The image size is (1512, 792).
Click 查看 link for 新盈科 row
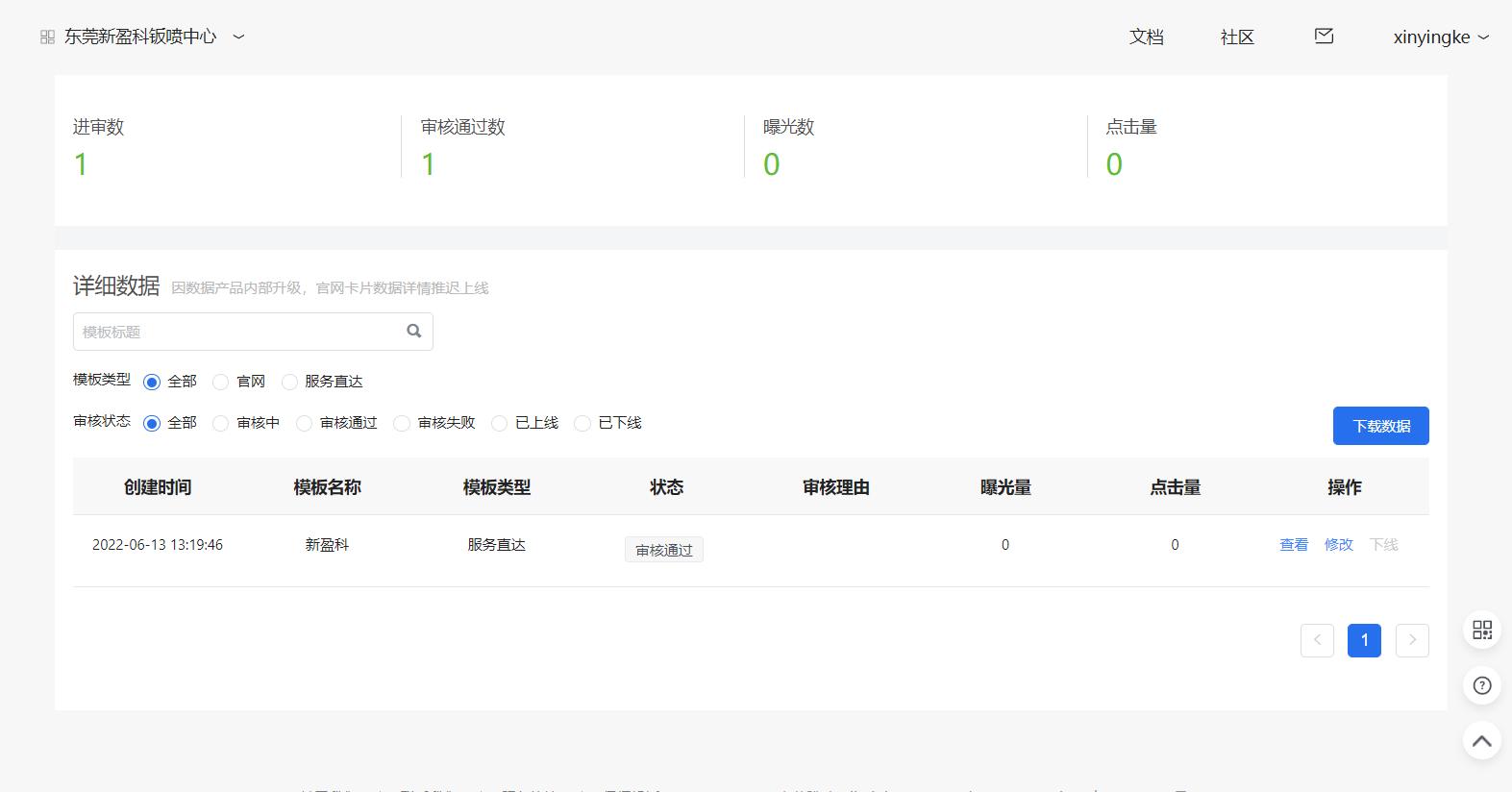1294,545
